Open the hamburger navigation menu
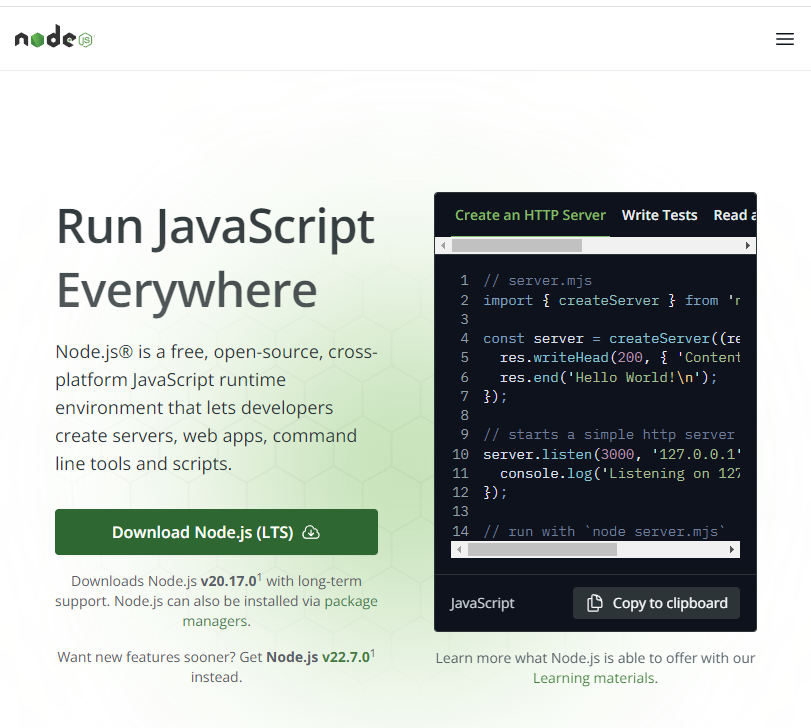 point(785,39)
